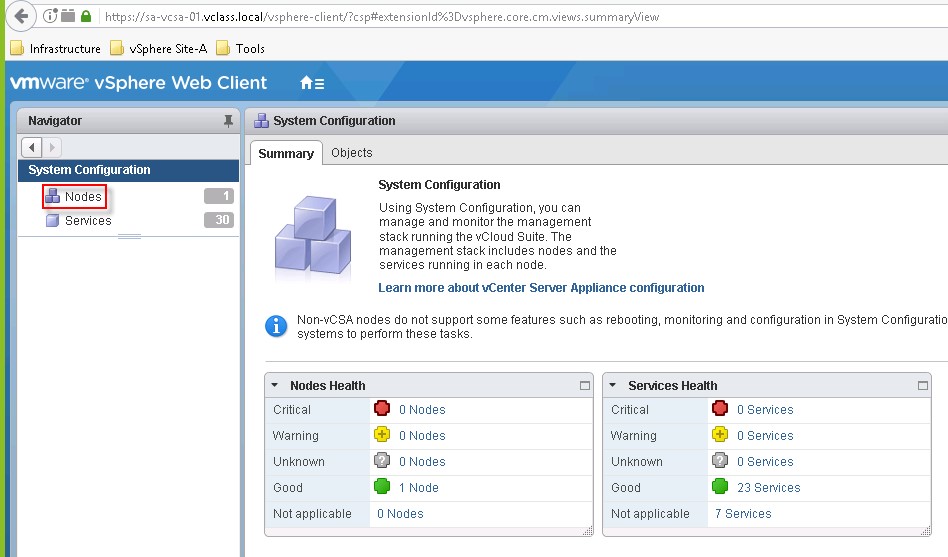Open Learn more about vCenter Server Appliance configuration
Image resolution: width=948 pixels, height=557 pixels.
tap(541, 288)
